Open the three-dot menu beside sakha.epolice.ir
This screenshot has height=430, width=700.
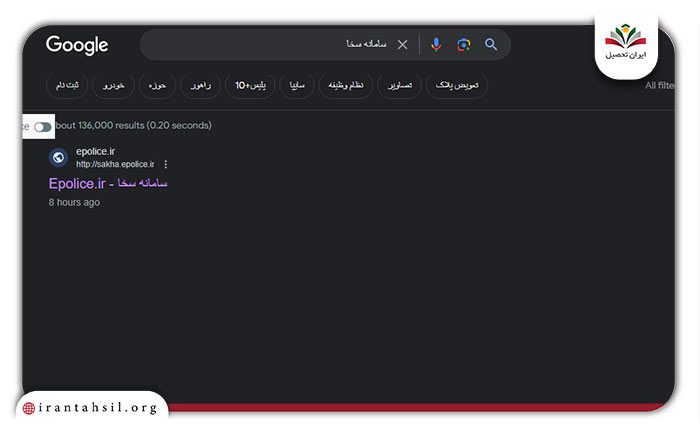point(166,164)
